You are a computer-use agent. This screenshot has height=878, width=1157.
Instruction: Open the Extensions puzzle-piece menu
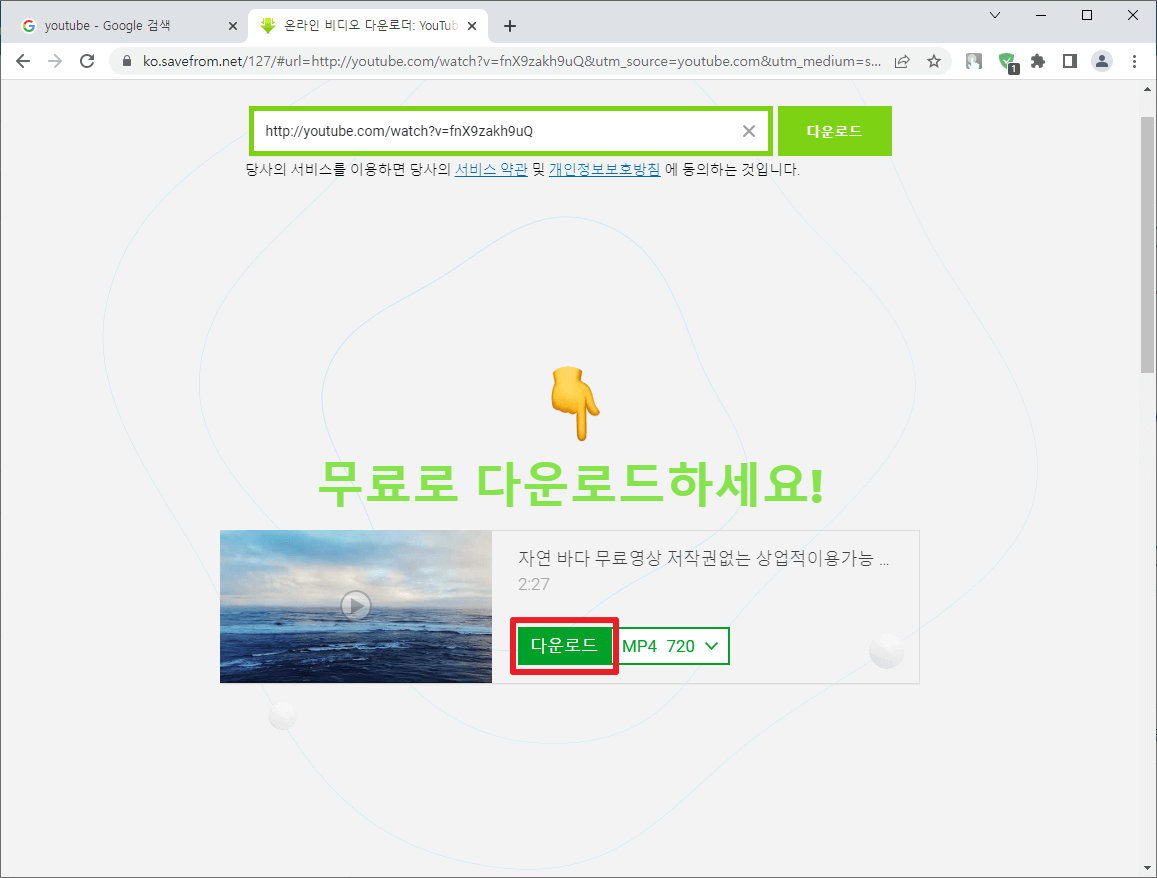point(1038,61)
